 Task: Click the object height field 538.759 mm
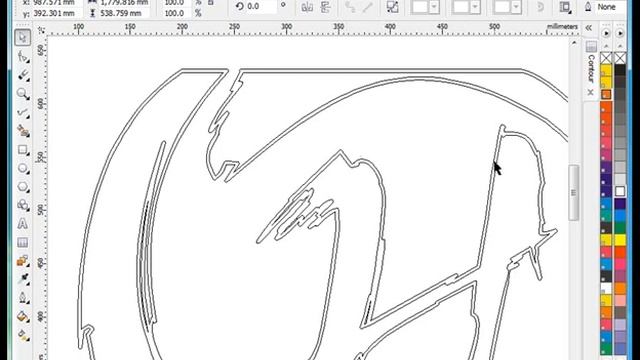(x=124, y=13)
